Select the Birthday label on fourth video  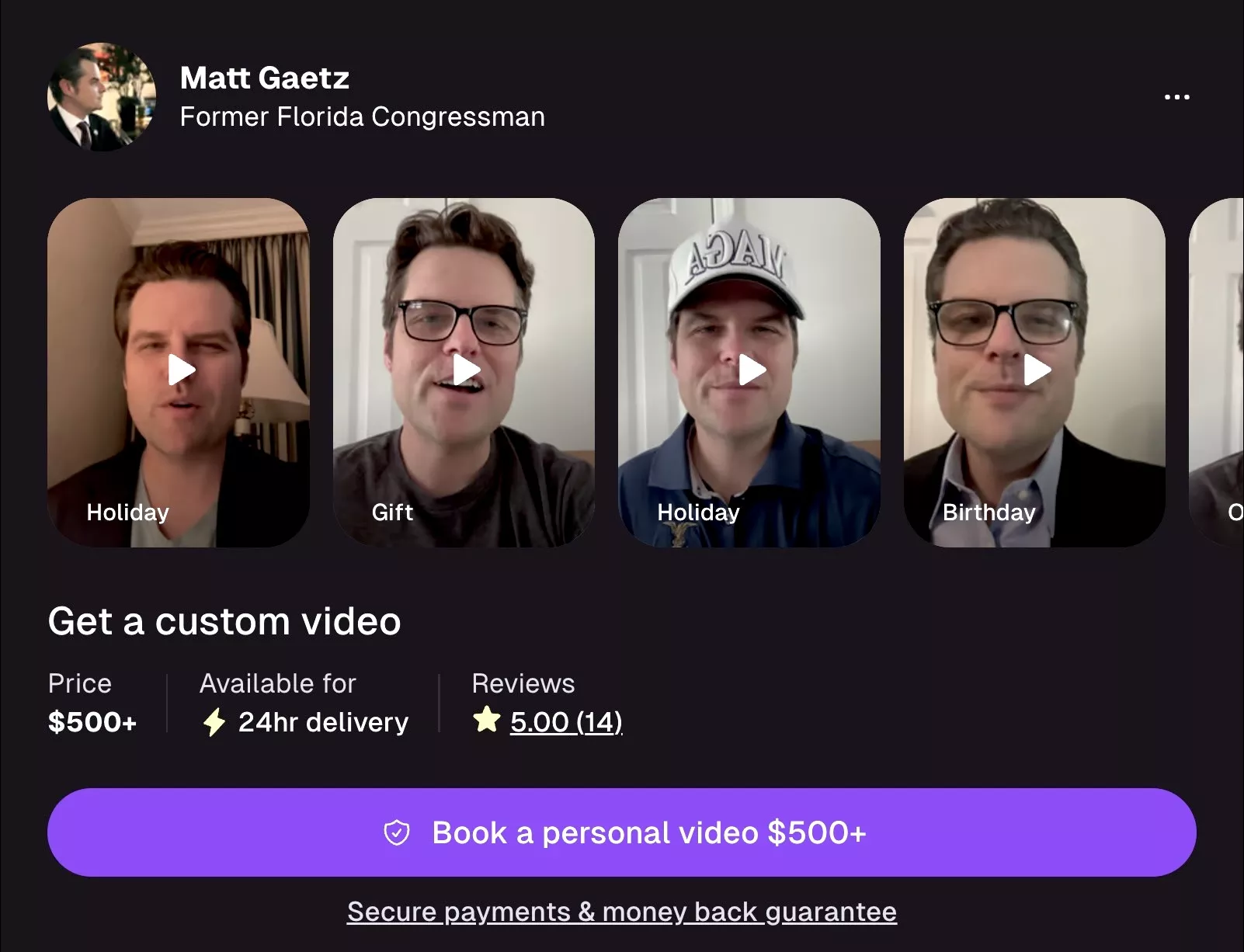click(x=989, y=512)
